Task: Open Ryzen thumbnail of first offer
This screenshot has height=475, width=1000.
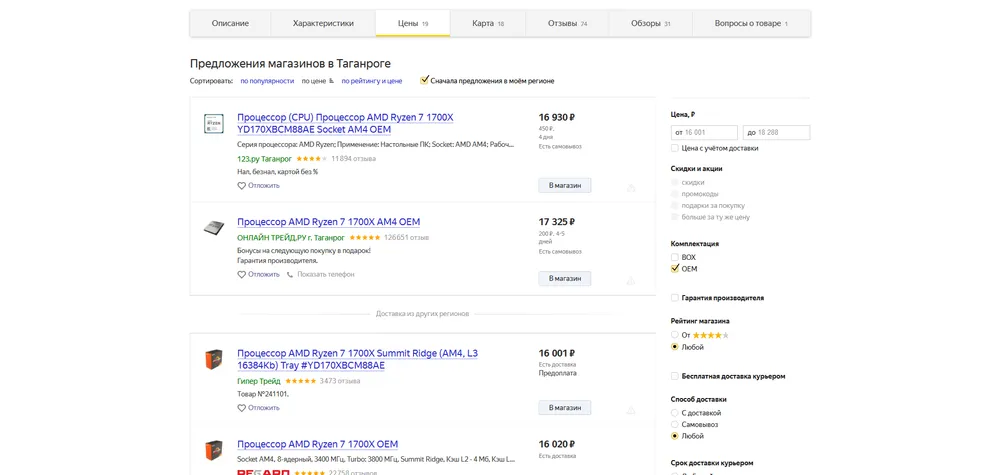Action: point(213,124)
